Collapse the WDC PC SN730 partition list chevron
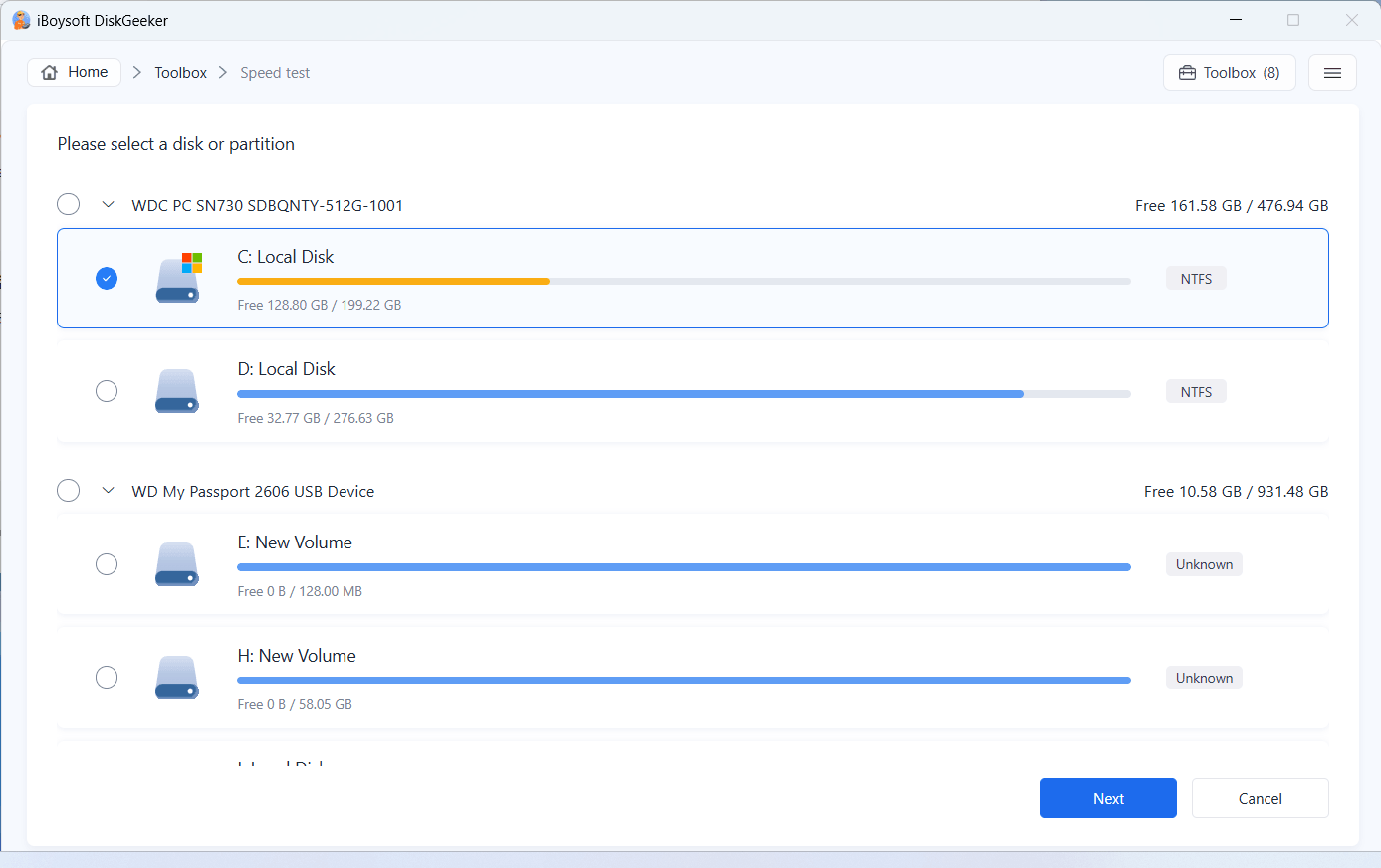The width and height of the screenshot is (1381, 868). (108, 205)
